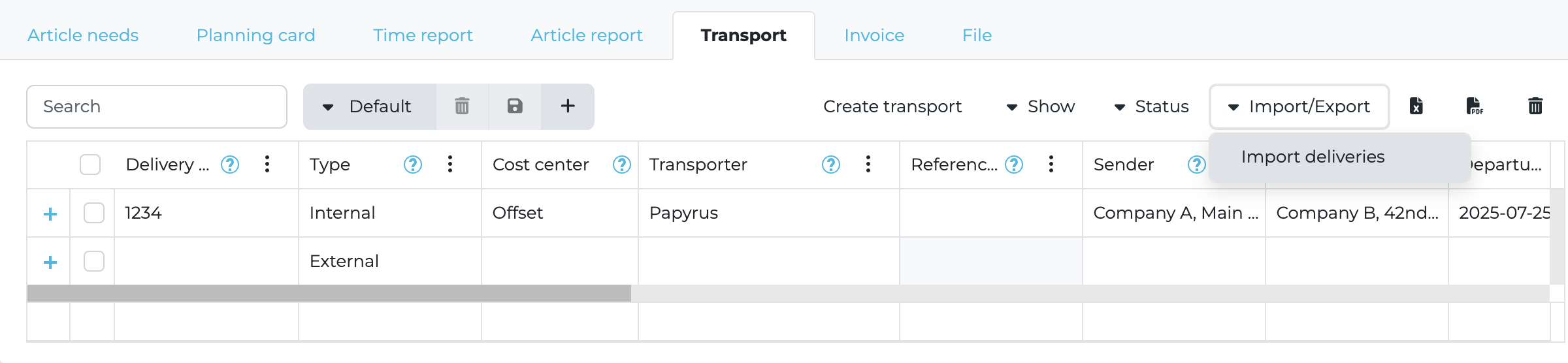
Task: Click the Excel export icon
Action: coord(1416,106)
